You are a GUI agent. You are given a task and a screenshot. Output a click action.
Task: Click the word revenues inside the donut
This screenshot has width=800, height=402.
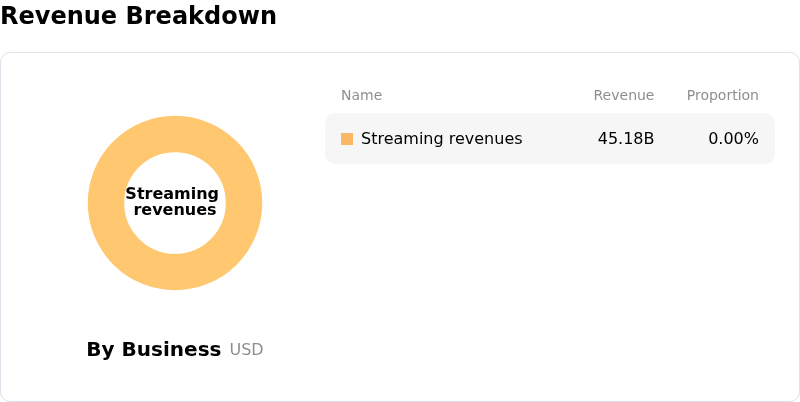pyautogui.click(x=175, y=210)
